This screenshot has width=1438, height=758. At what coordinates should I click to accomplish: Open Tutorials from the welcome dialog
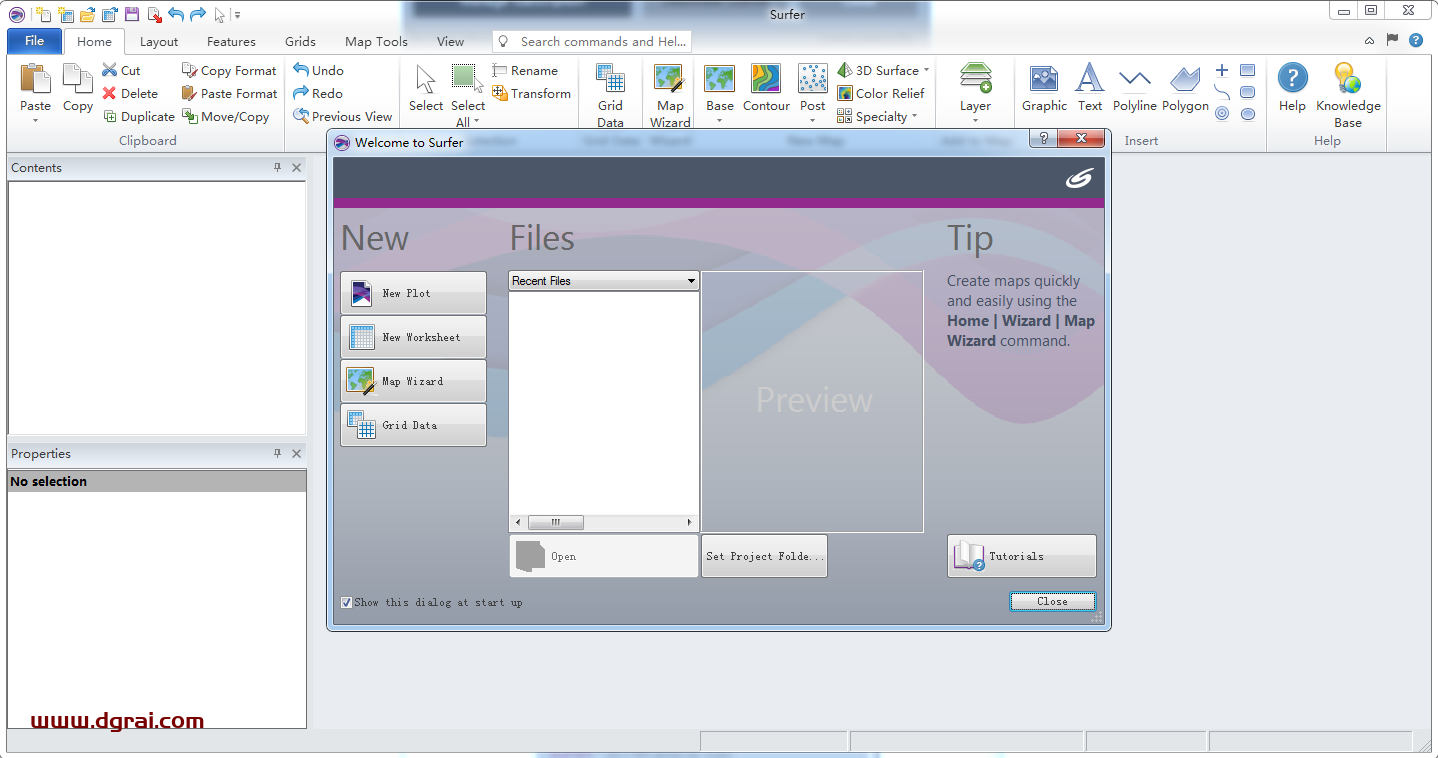click(x=1021, y=556)
